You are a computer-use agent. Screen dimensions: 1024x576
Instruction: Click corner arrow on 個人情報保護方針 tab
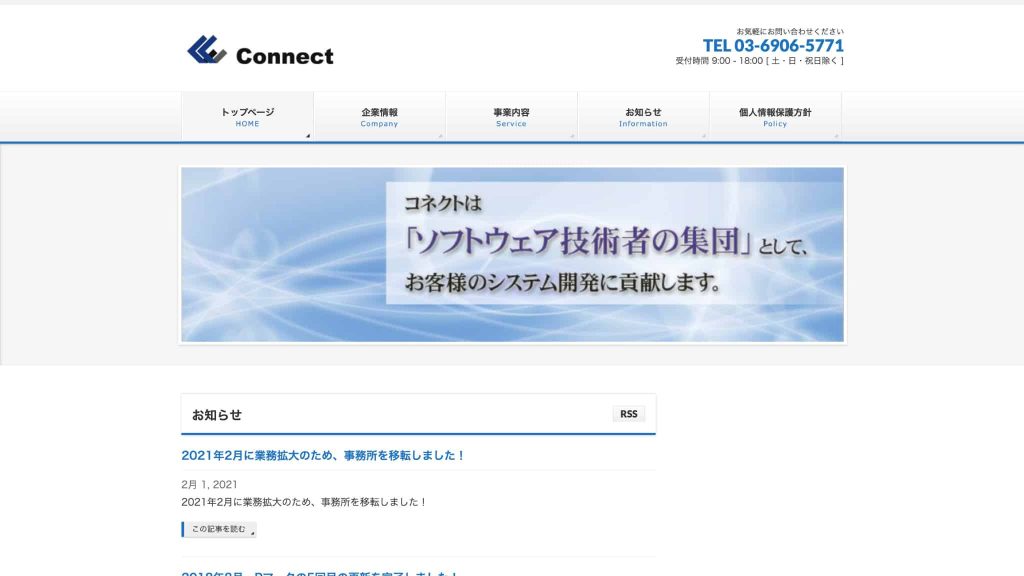point(836,135)
